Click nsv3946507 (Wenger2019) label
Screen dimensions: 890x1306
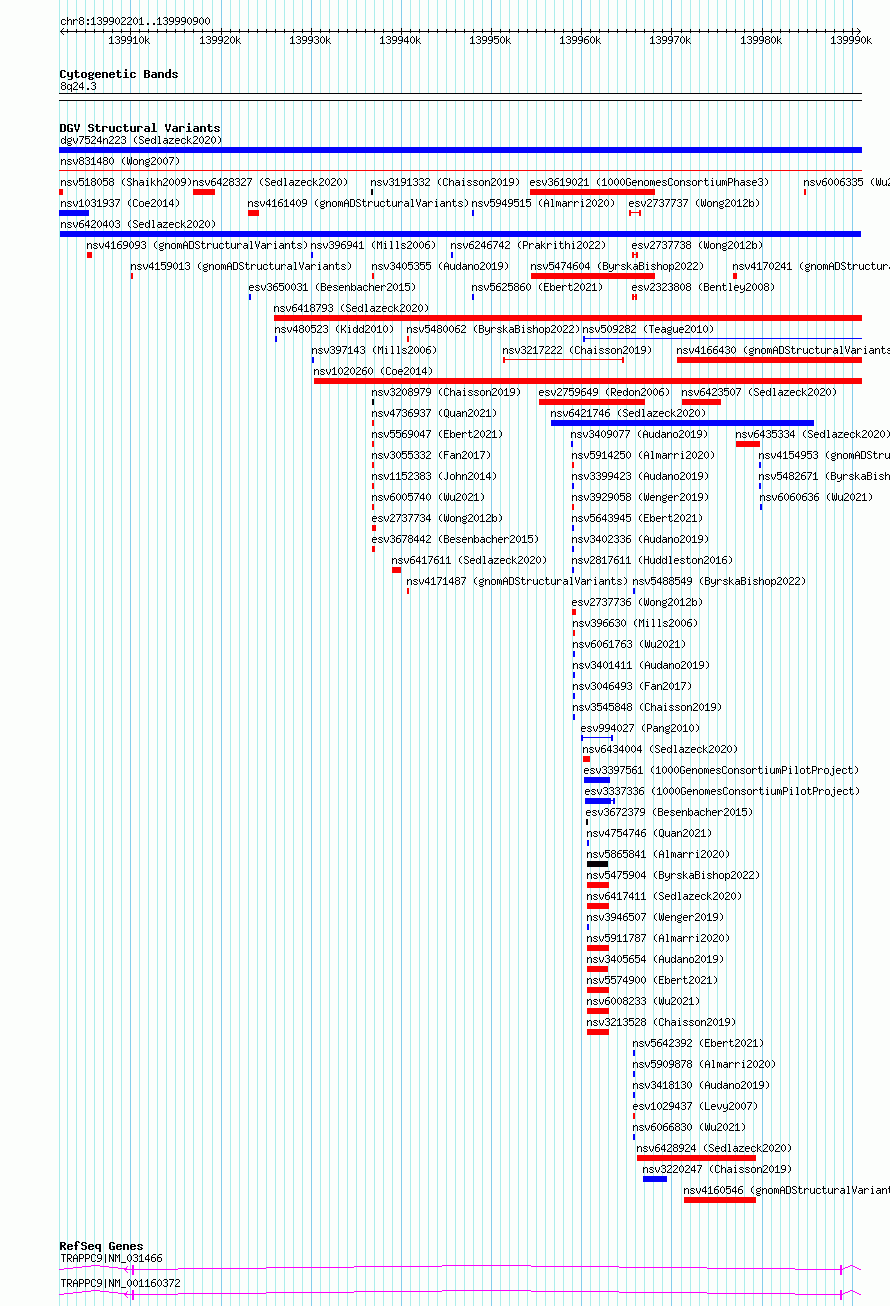(655, 917)
